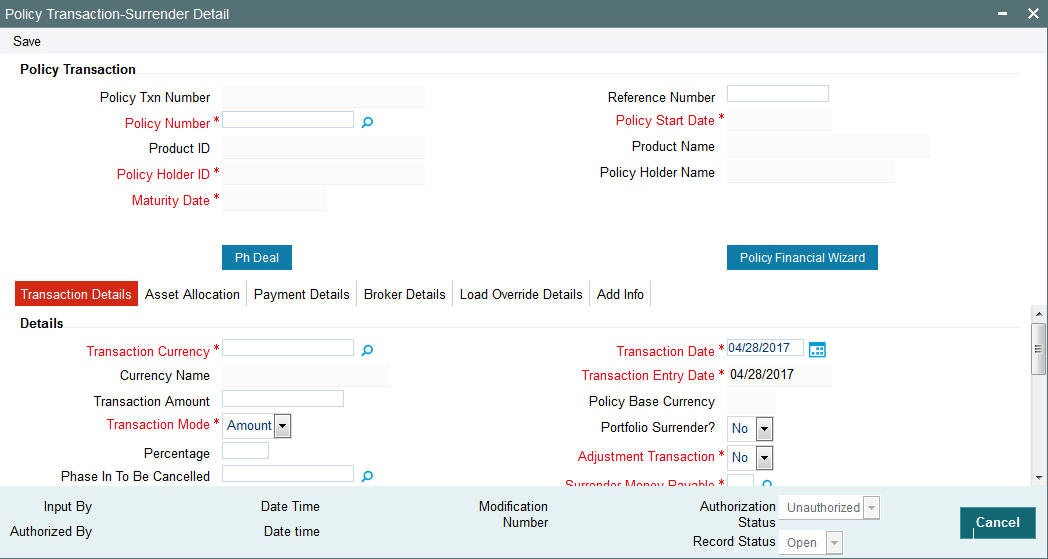Switch to the Transaction Details tab

click(x=76, y=294)
